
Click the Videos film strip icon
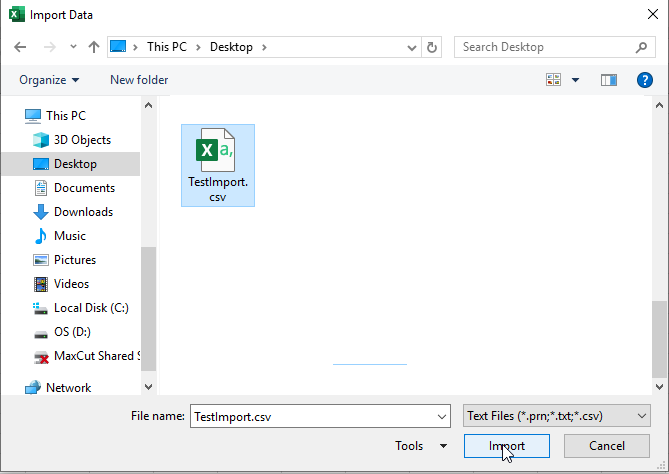(41, 284)
